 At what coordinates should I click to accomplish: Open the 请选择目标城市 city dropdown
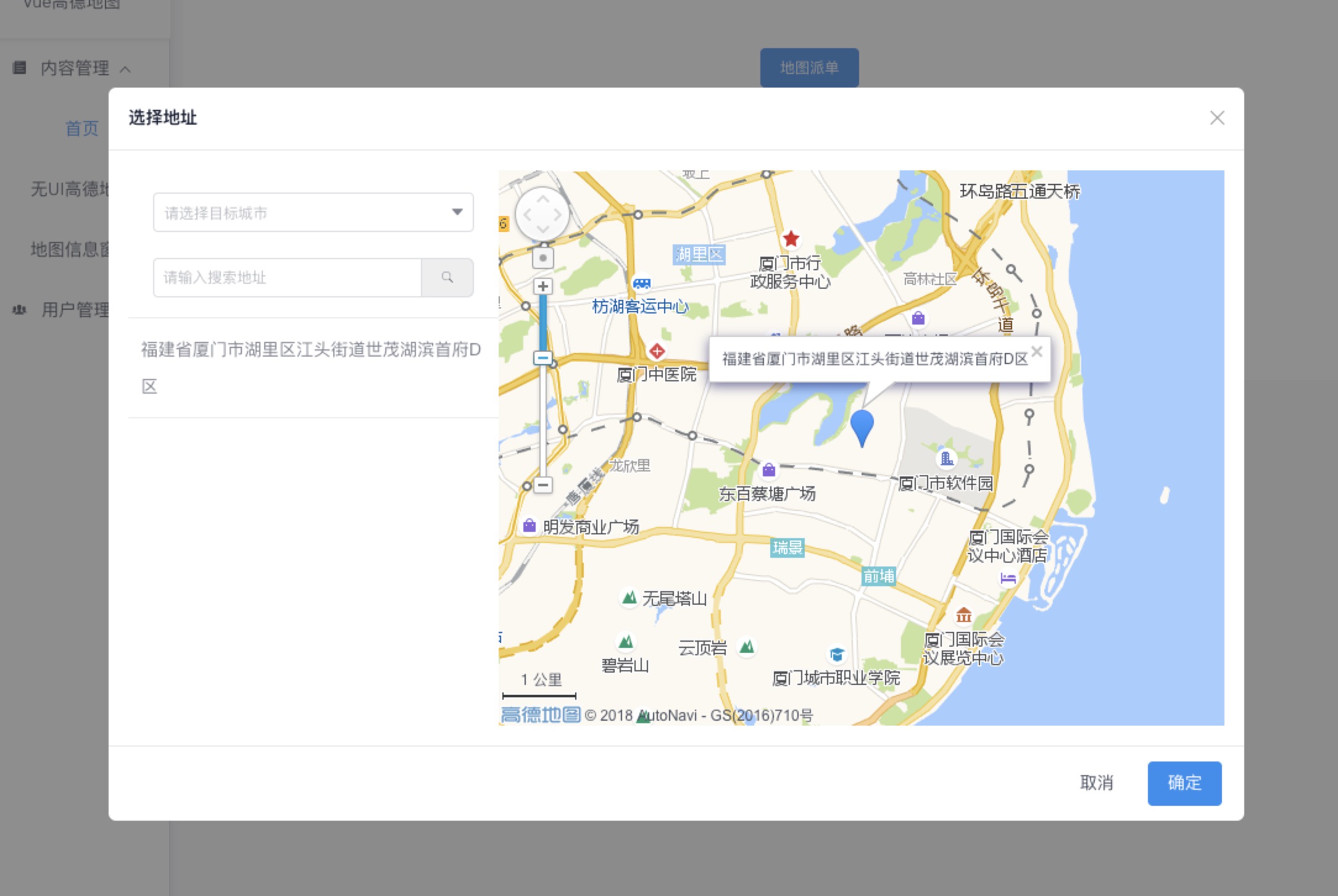302,213
